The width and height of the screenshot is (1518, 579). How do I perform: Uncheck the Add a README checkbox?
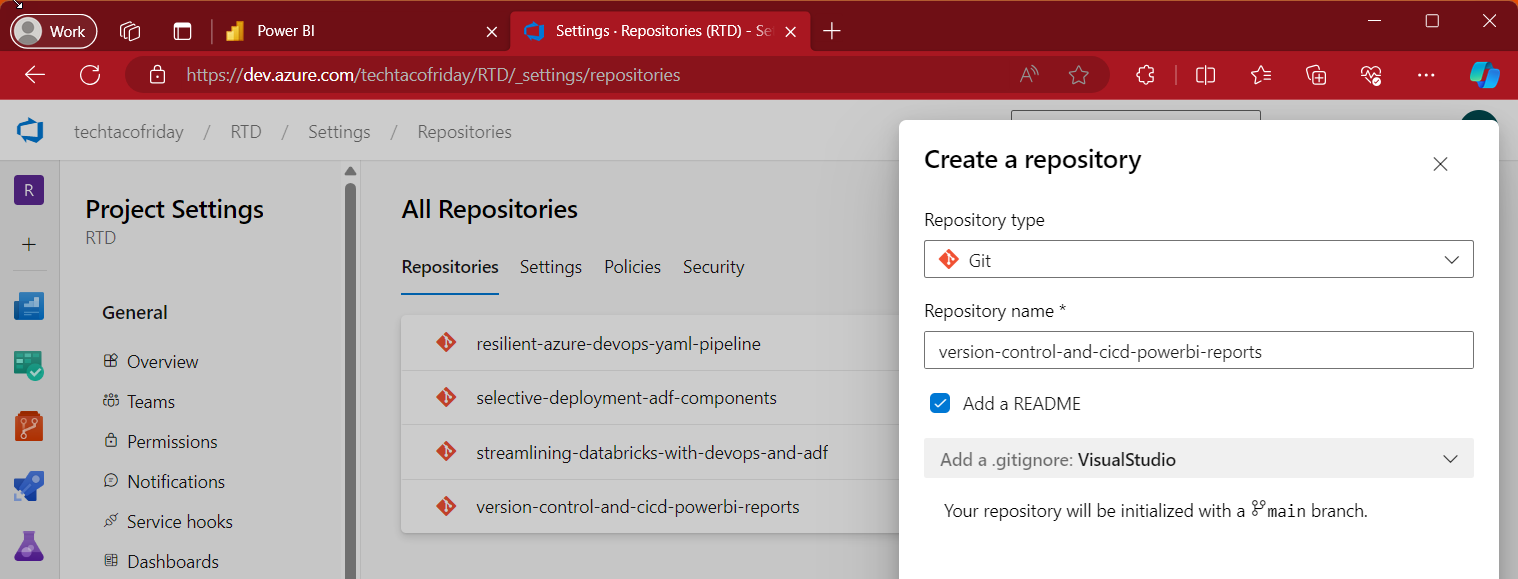[939, 403]
